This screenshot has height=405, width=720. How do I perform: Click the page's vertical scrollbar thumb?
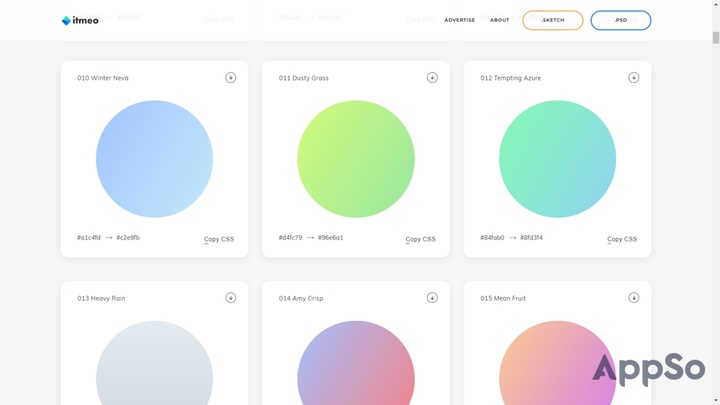[x=715, y=38]
